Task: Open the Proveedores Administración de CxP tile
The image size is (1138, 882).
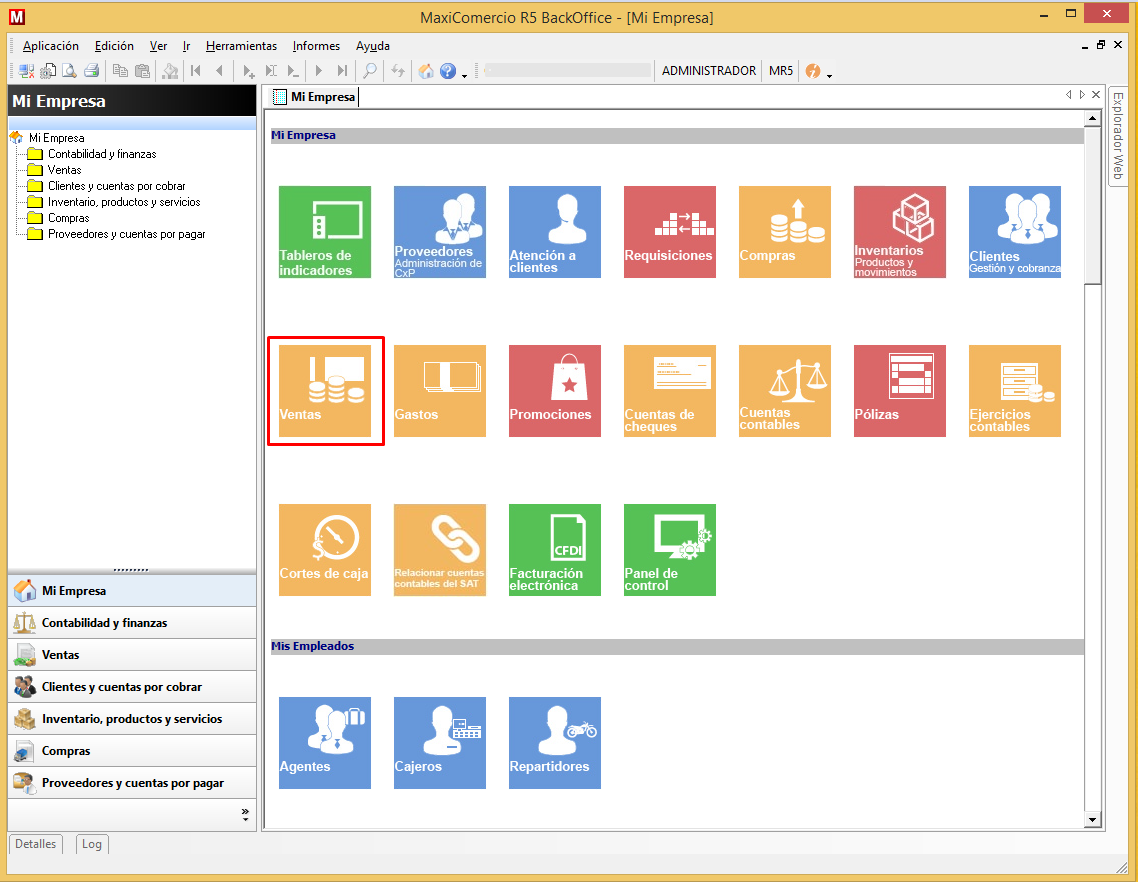Action: (440, 232)
